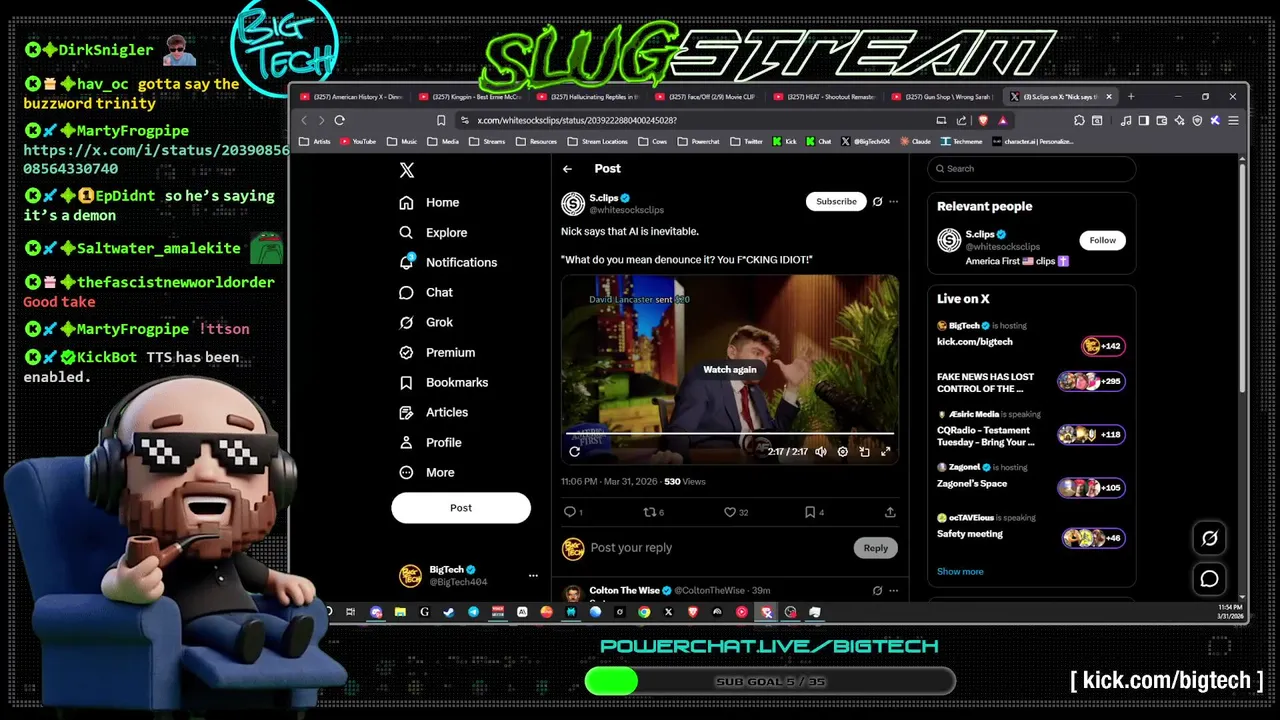Click the address bar URL

(x=577, y=120)
